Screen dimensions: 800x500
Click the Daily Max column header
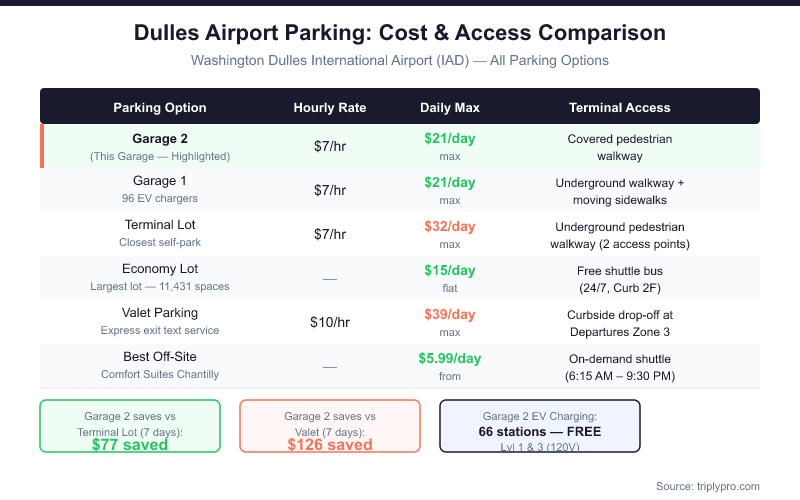450,107
